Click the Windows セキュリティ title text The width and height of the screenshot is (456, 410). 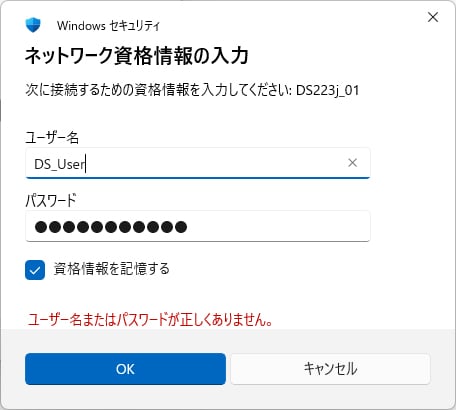tap(108, 26)
